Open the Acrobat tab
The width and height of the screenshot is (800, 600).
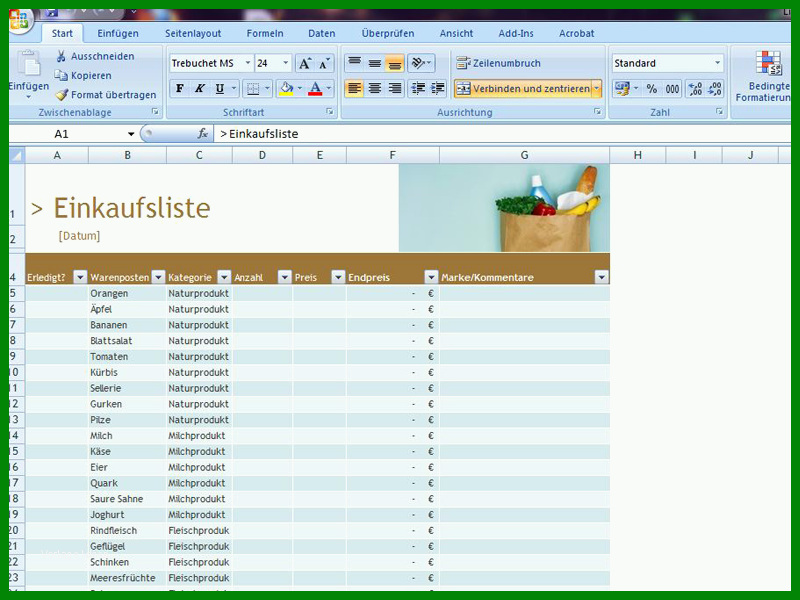tap(577, 34)
